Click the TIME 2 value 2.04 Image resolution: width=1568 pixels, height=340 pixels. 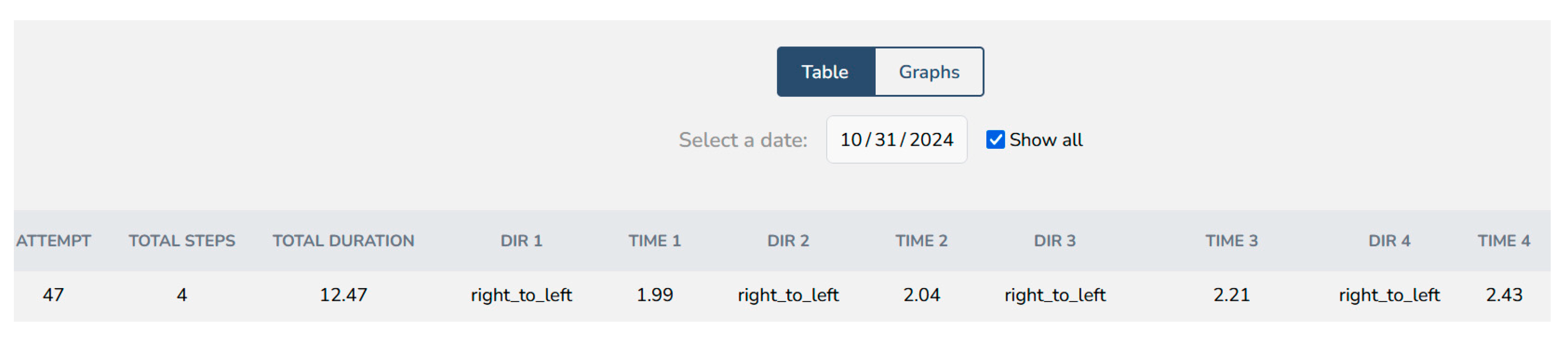tap(921, 295)
